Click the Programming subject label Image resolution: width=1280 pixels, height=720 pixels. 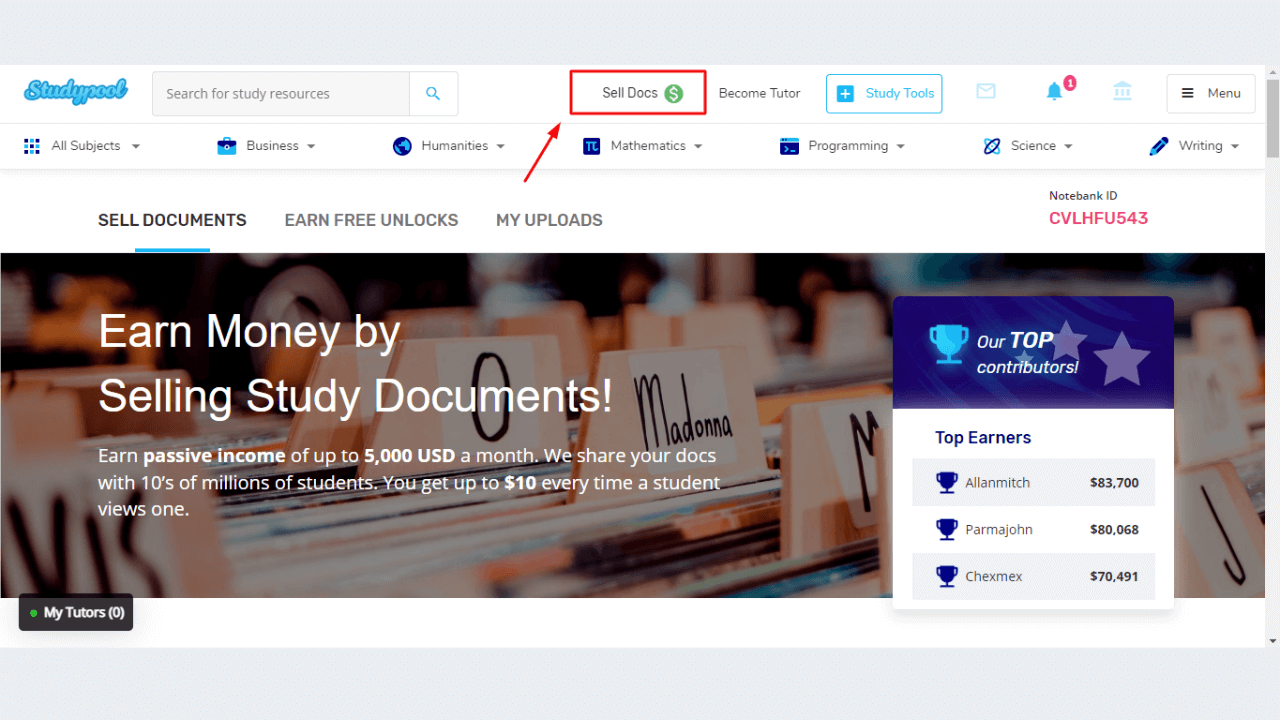click(848, 146)
